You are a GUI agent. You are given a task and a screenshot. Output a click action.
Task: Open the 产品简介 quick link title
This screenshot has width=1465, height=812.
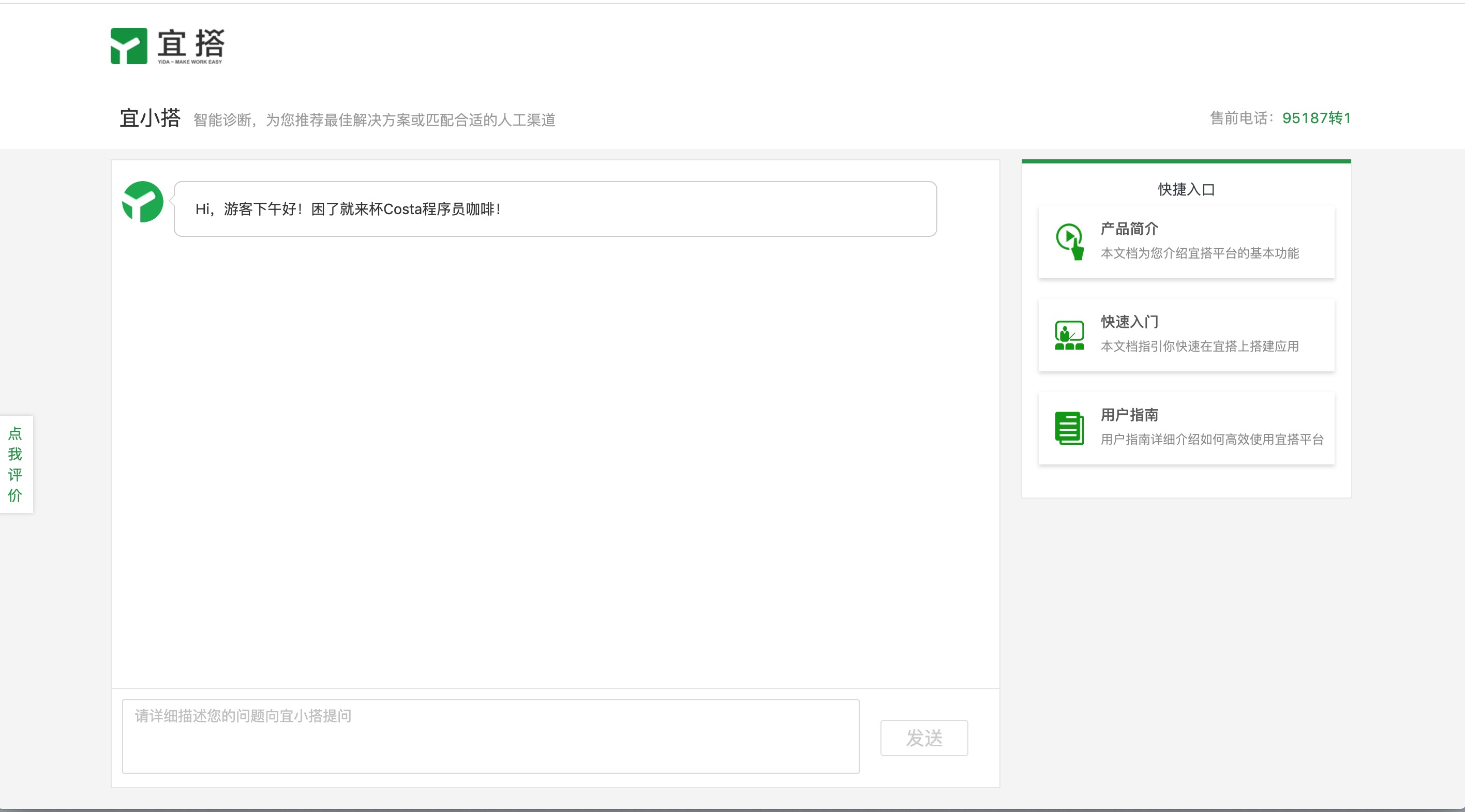coord(1129,229)
